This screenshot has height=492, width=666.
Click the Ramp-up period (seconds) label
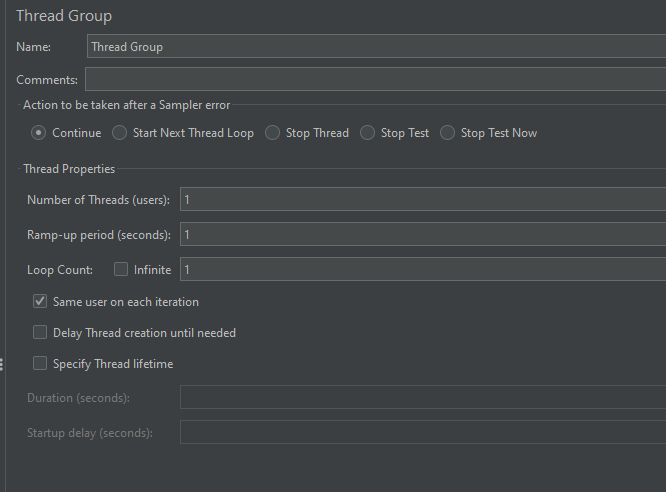[99, 235]
